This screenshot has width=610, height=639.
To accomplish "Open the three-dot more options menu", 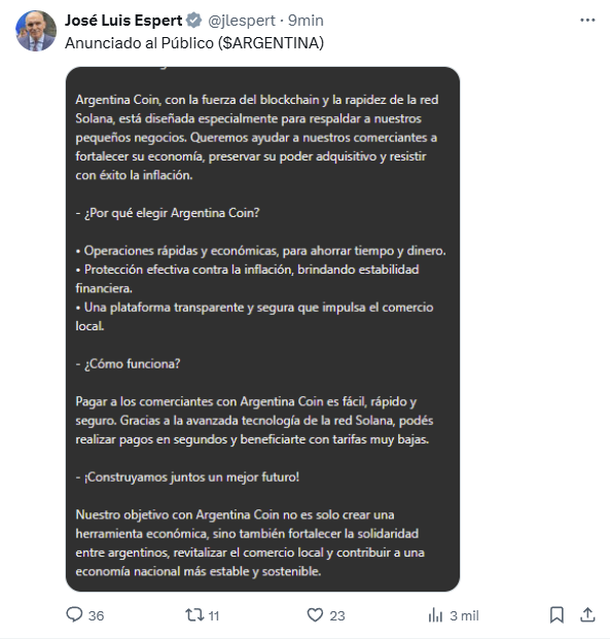I will click(x=588, y=19).
